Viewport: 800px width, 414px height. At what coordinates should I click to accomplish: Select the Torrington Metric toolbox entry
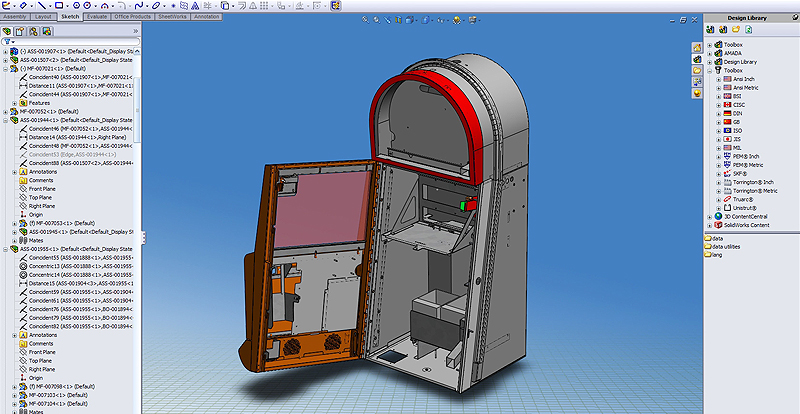(x=756, y=190)
